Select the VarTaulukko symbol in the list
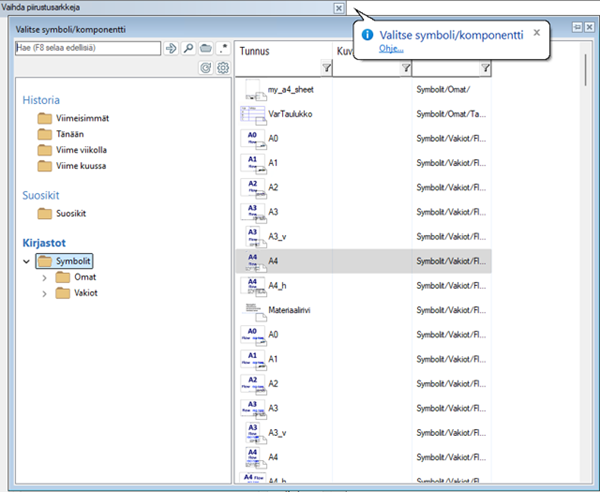Viewport: 600px width, 492px height. pos(290,113)
